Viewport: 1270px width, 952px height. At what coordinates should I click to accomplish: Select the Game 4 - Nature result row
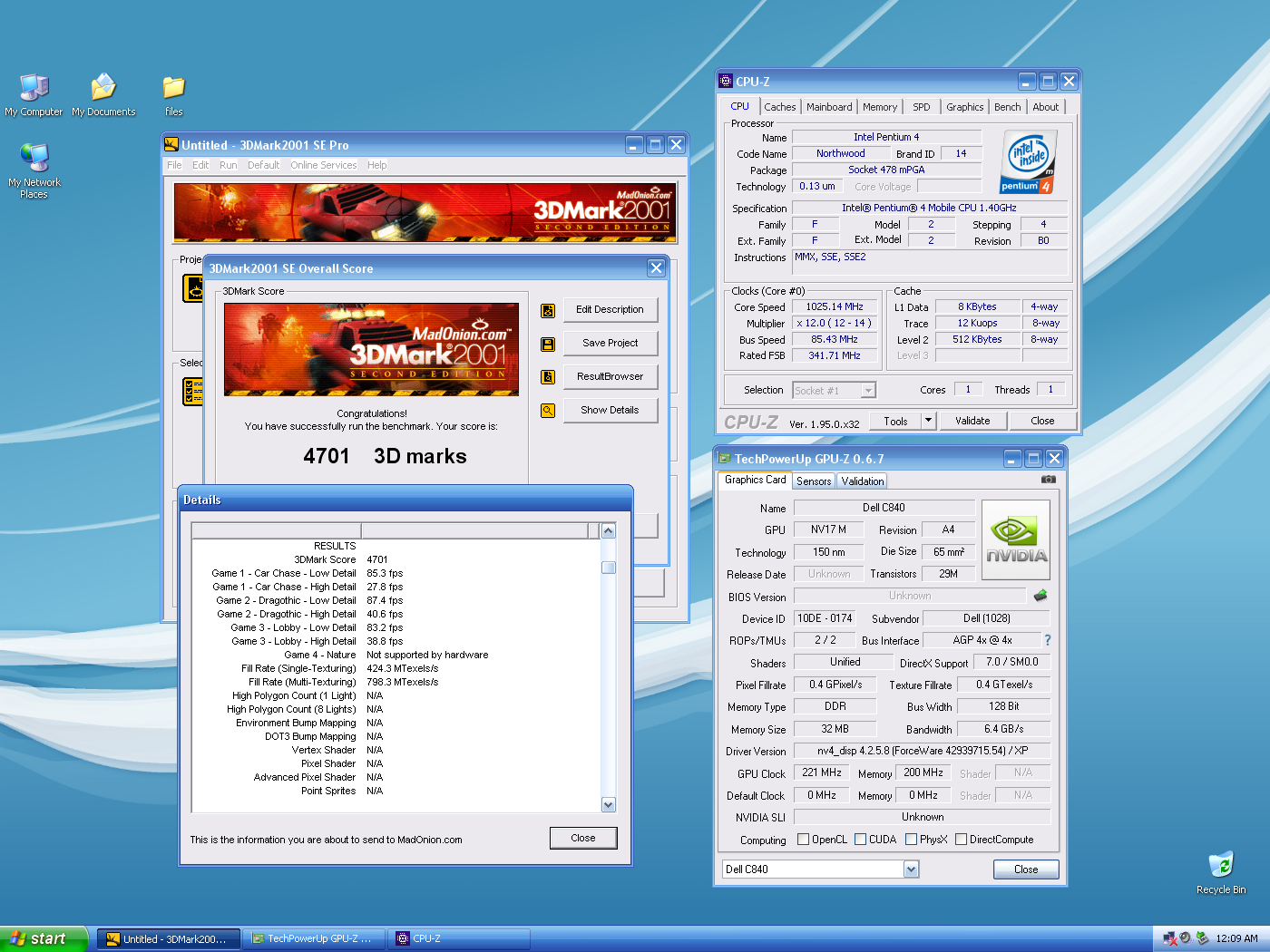tap(394, 655)
